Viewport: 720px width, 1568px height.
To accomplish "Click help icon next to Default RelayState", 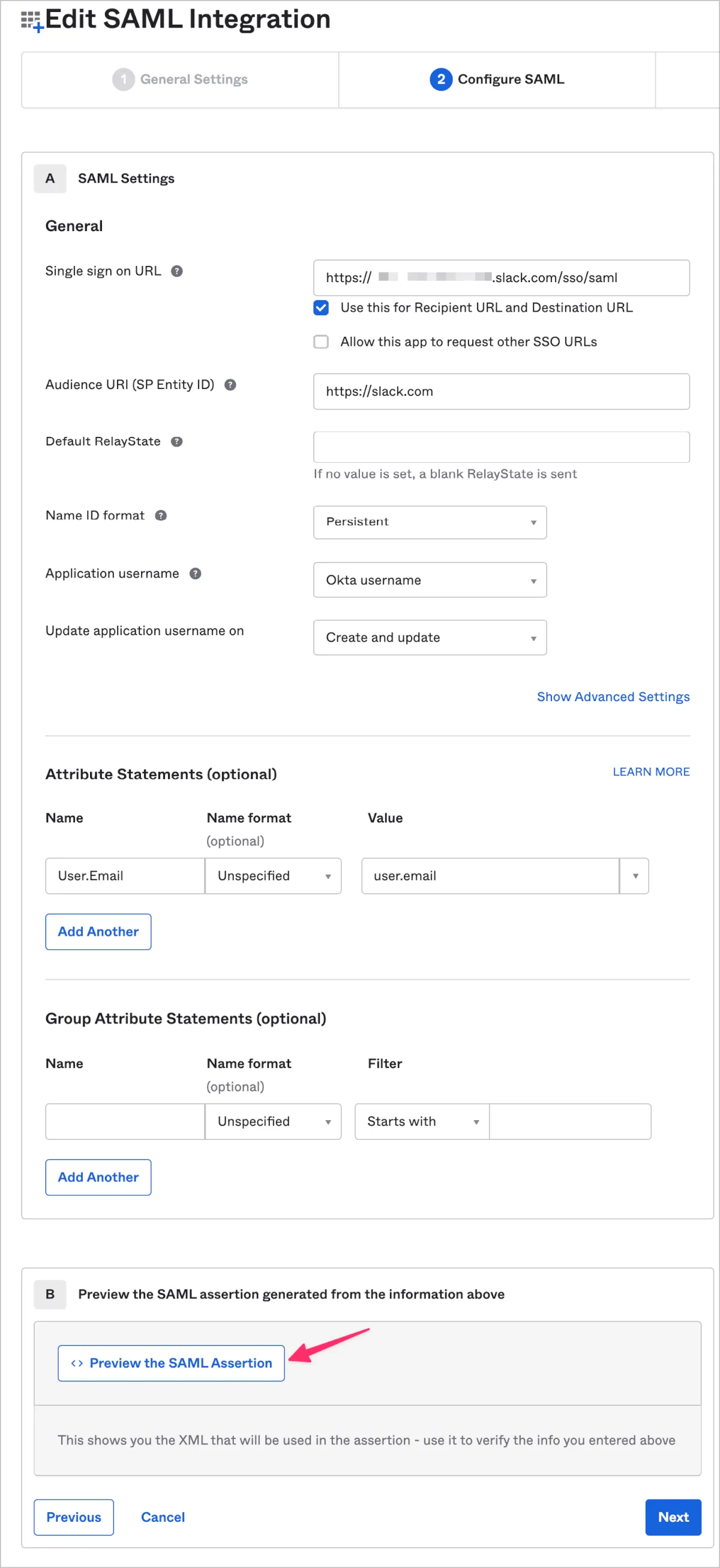I will (x=176, y=441).
